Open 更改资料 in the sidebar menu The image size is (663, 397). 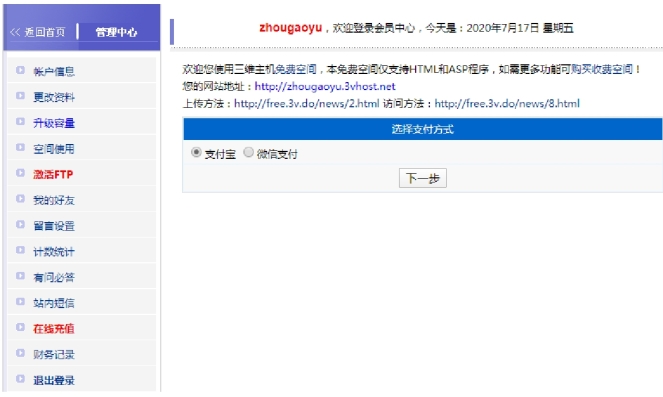[x=54, y=97]
